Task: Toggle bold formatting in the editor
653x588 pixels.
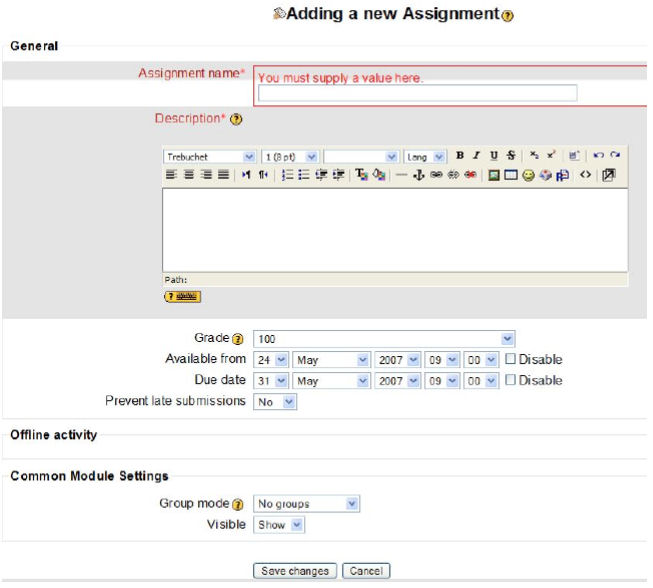Action: pyautogui.click(x=460, y=156)
